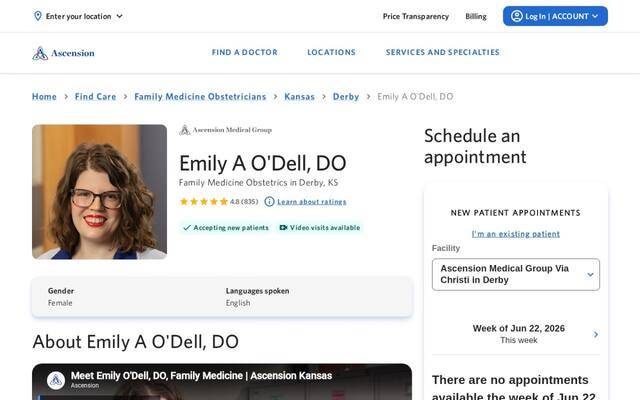This screenshot has height=400, width=640.
Task: Click the I'm an existing patient link
Action: pos(516,234)
